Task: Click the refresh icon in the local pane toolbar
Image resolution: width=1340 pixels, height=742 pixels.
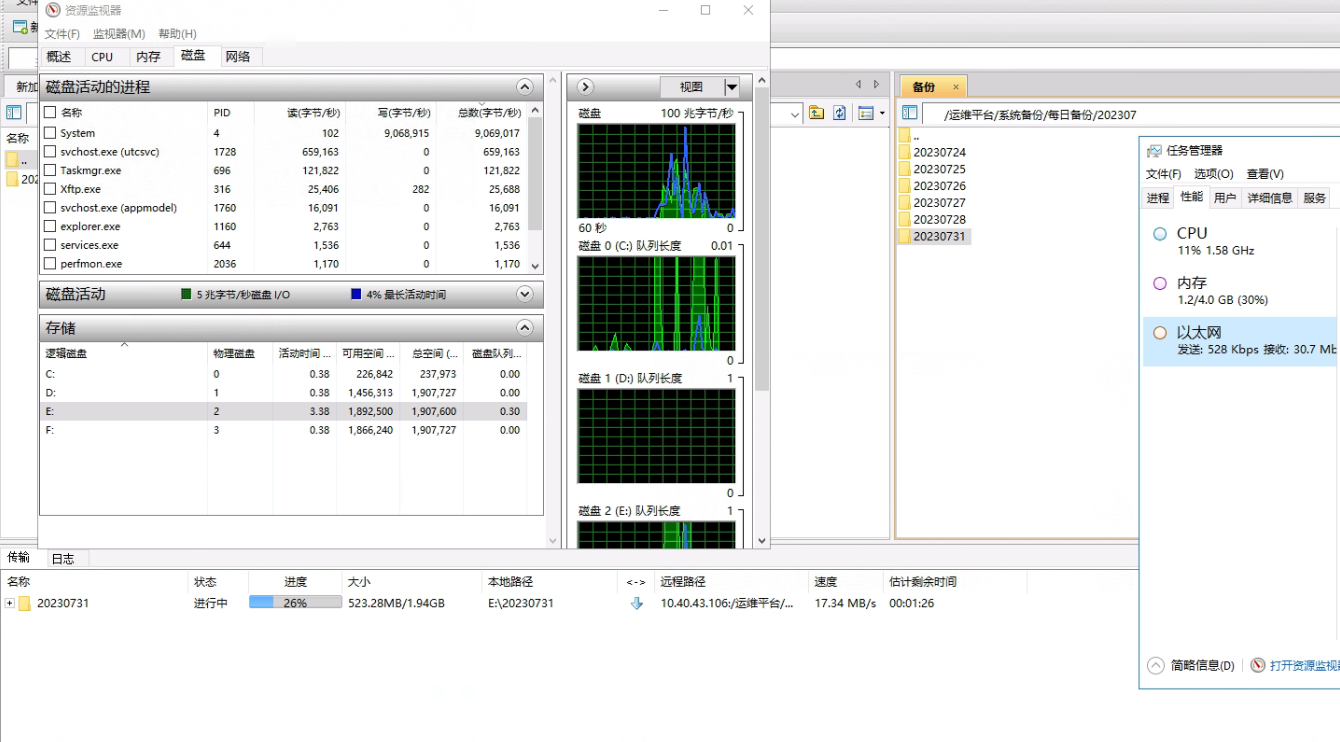Action: click(x=840, y=113)
